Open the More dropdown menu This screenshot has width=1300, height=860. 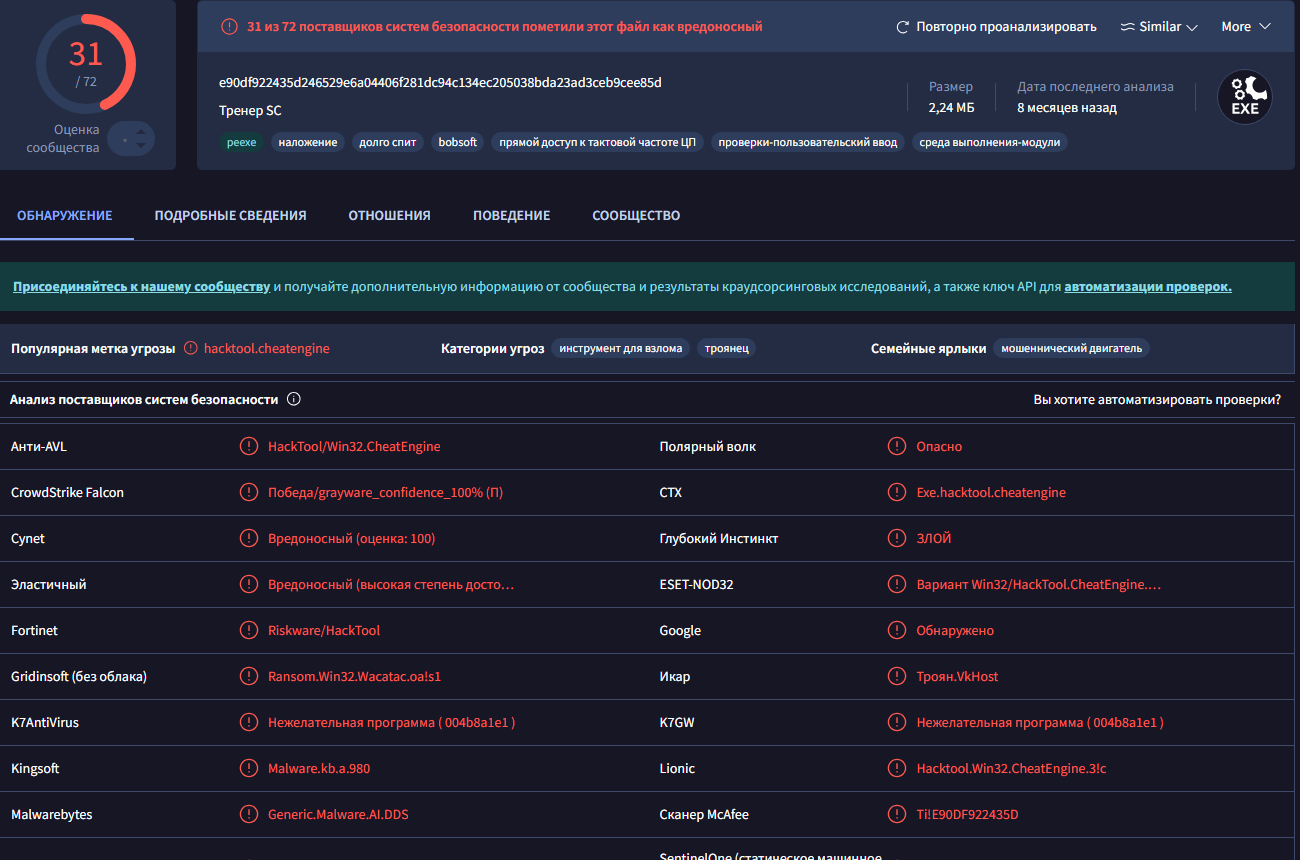[x=1246, y=27]
